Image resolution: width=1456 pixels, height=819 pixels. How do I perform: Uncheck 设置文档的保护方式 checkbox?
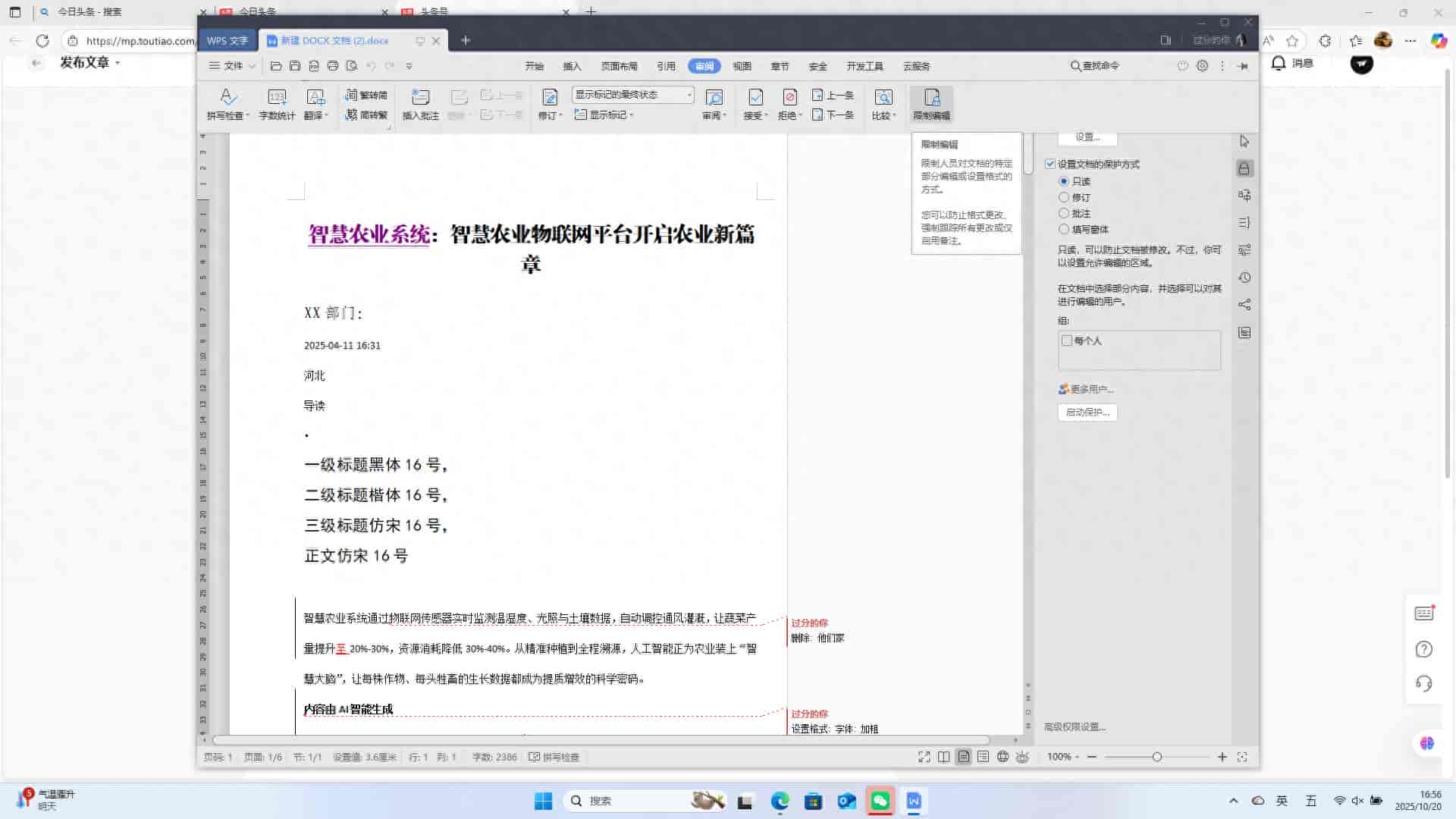tap(1050, 164)
